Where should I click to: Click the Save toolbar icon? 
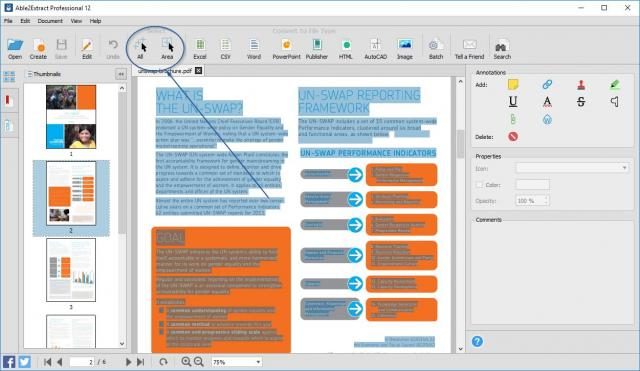coord(61,49)
